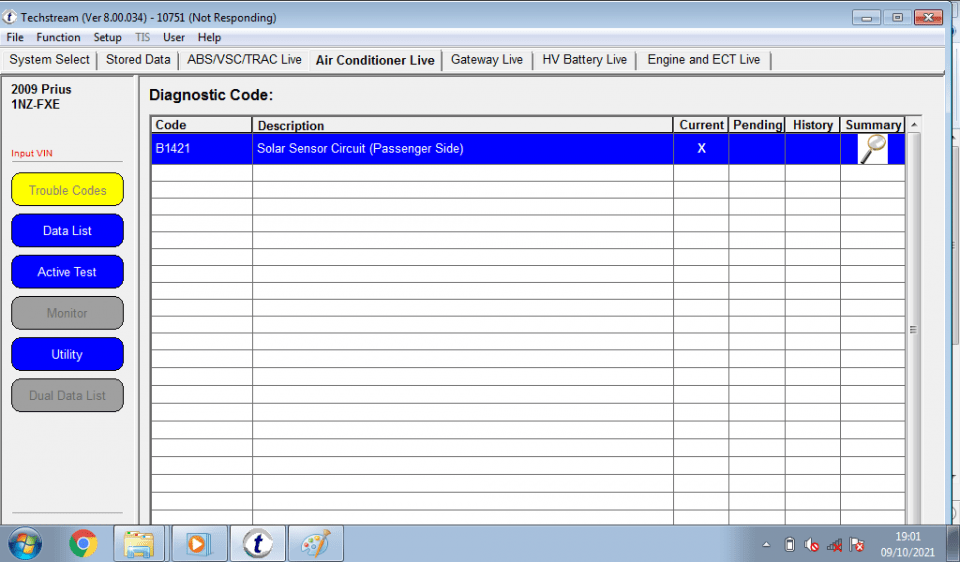Click the X mark in Current column

tap(702, 148)
